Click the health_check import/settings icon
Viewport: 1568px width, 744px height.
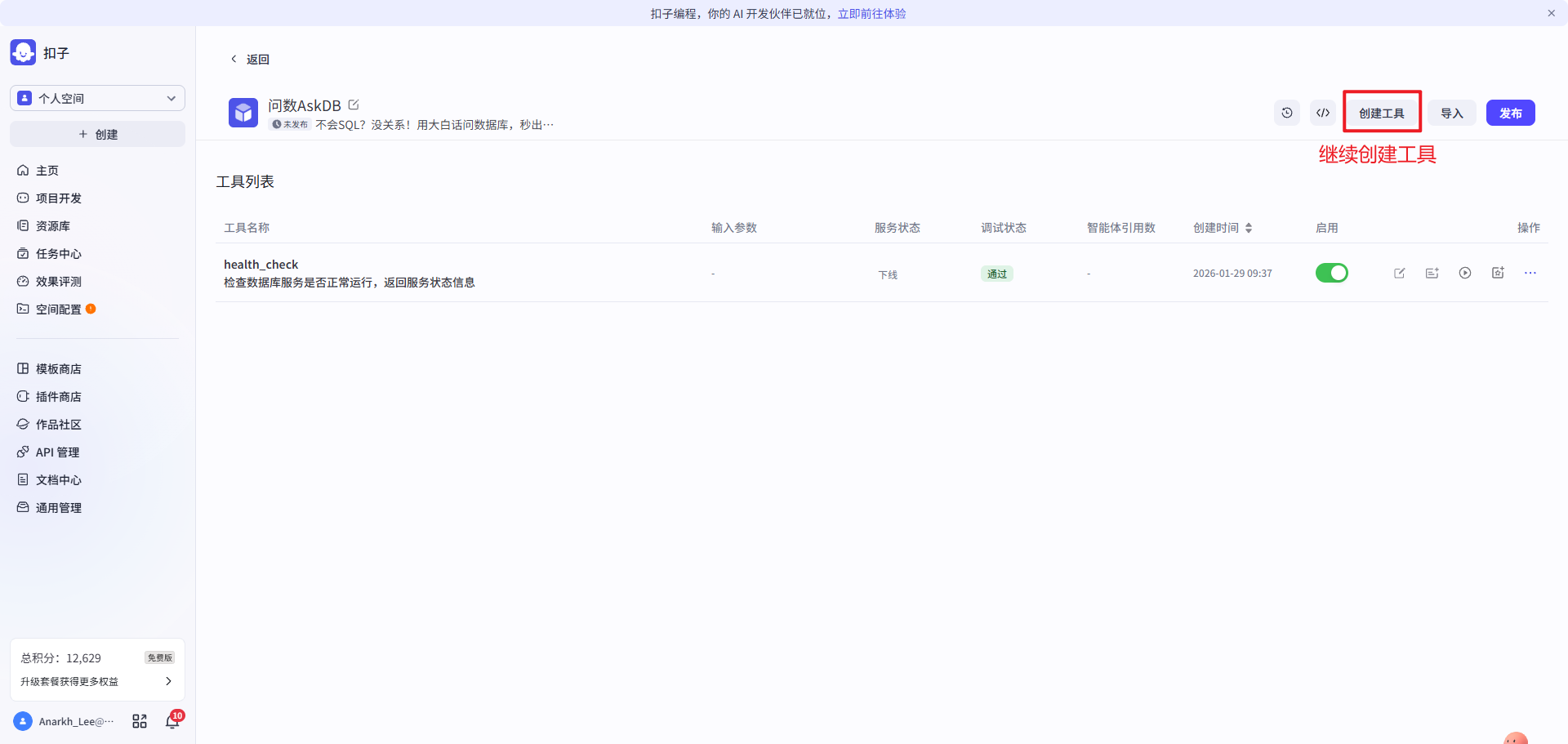(x=1498, y=273)
